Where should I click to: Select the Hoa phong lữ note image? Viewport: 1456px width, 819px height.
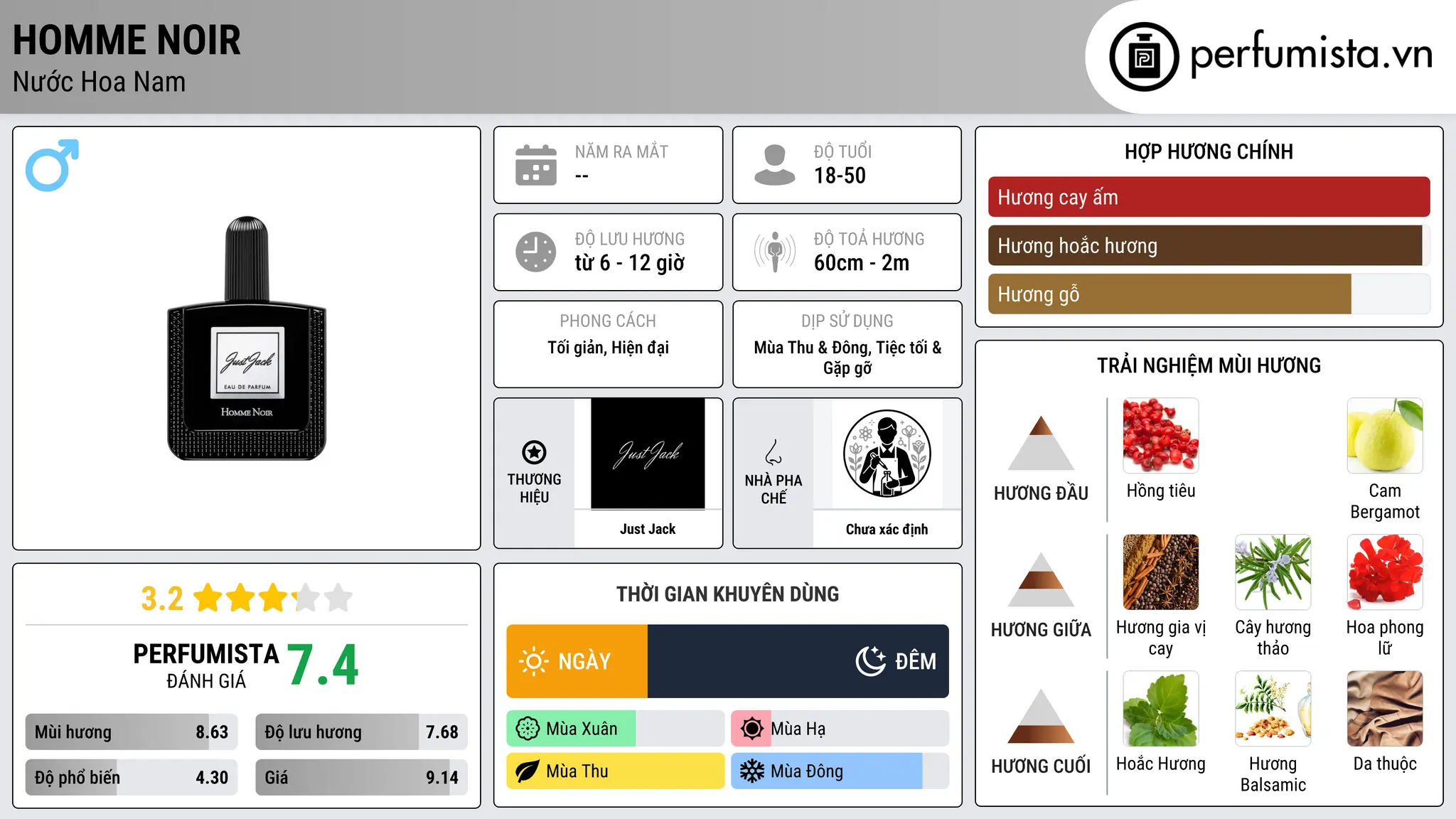(1385, 572)
